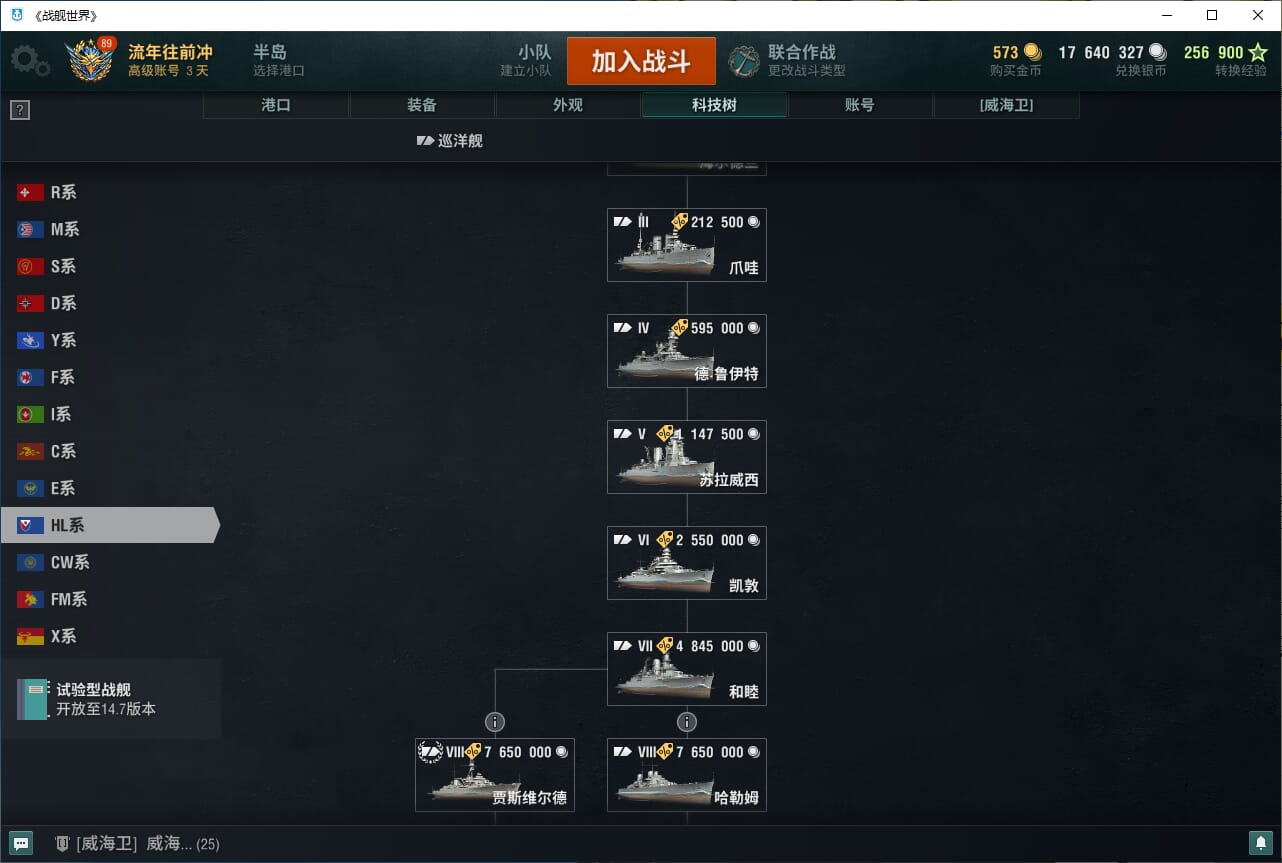The height and width of the screenshot is (863, 1282).
Task: Click the gold coin icon next to 573
Action: (1032, 52)
